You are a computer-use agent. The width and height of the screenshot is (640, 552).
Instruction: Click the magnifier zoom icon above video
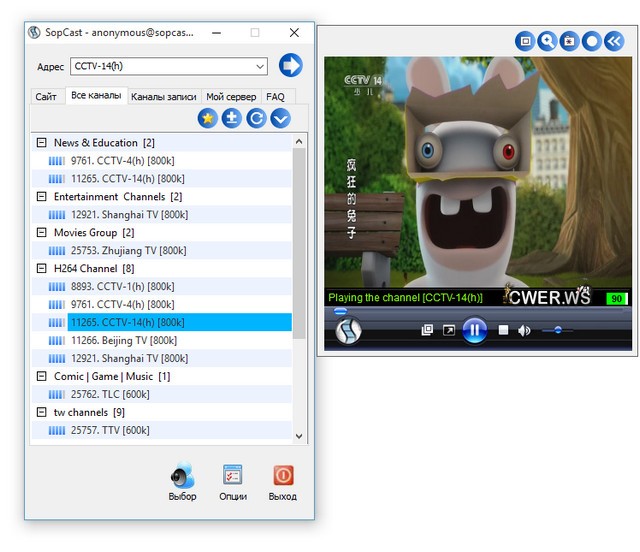pos(547,41)
